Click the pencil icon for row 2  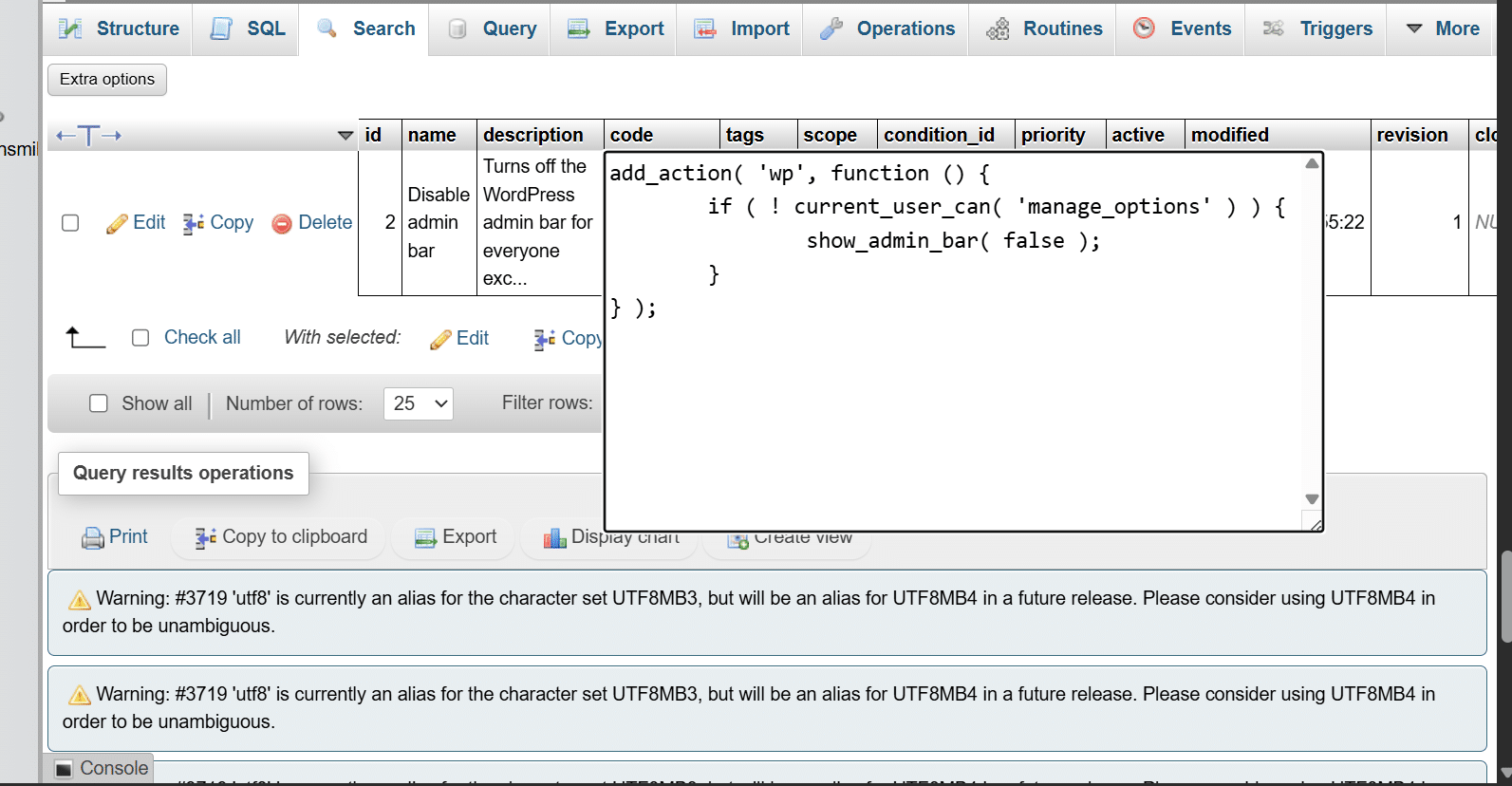(117, 224)
